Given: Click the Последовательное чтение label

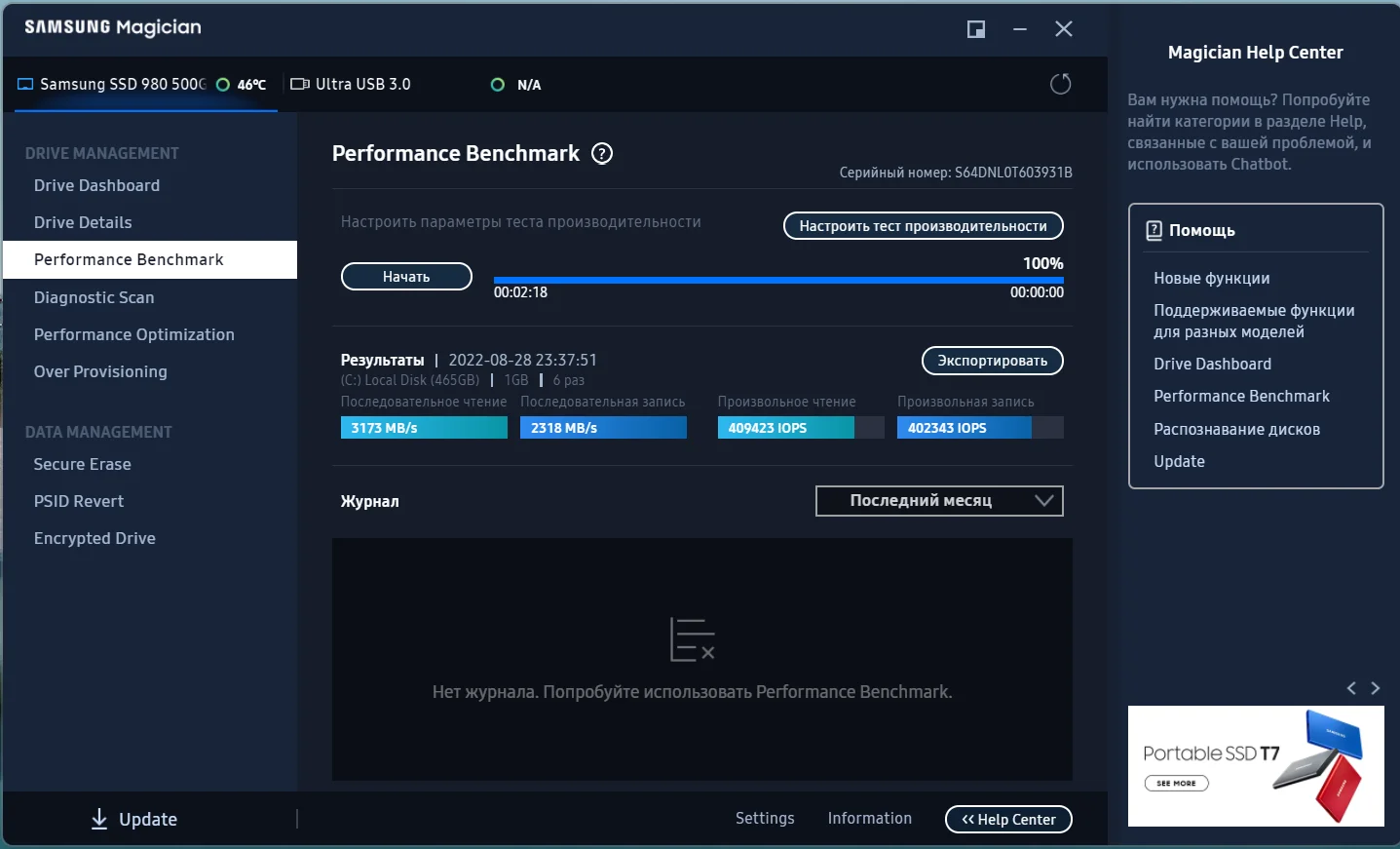Looking at the screenshot, I should click(x=424, y=402).
